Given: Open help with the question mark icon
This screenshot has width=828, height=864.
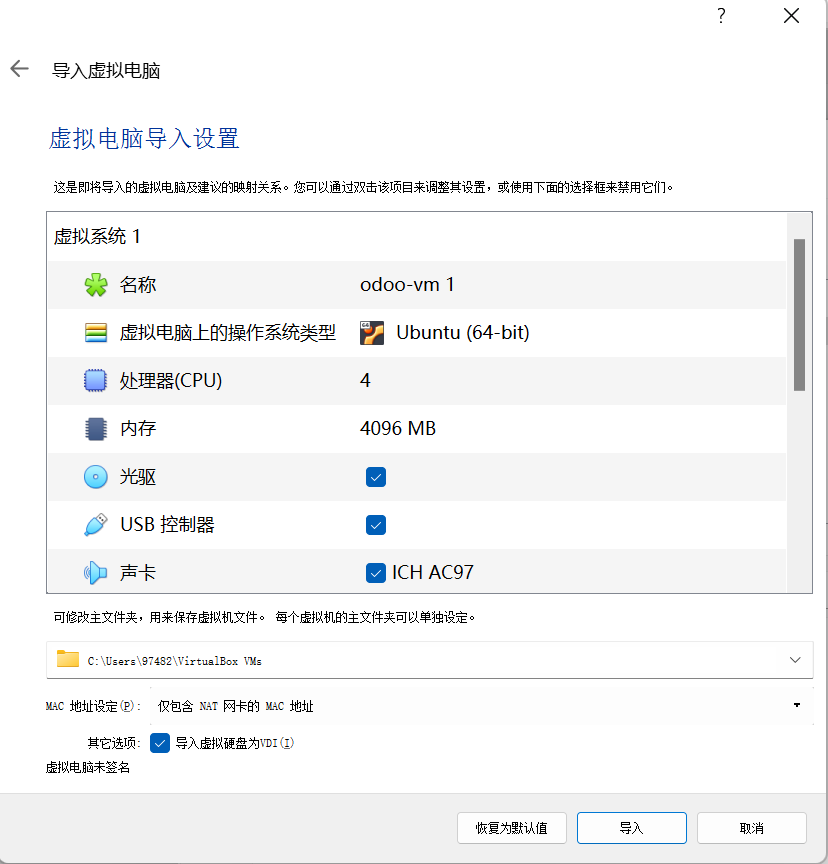Looking at the screenshot, I should pyautogui.click(x=721, y=16).
